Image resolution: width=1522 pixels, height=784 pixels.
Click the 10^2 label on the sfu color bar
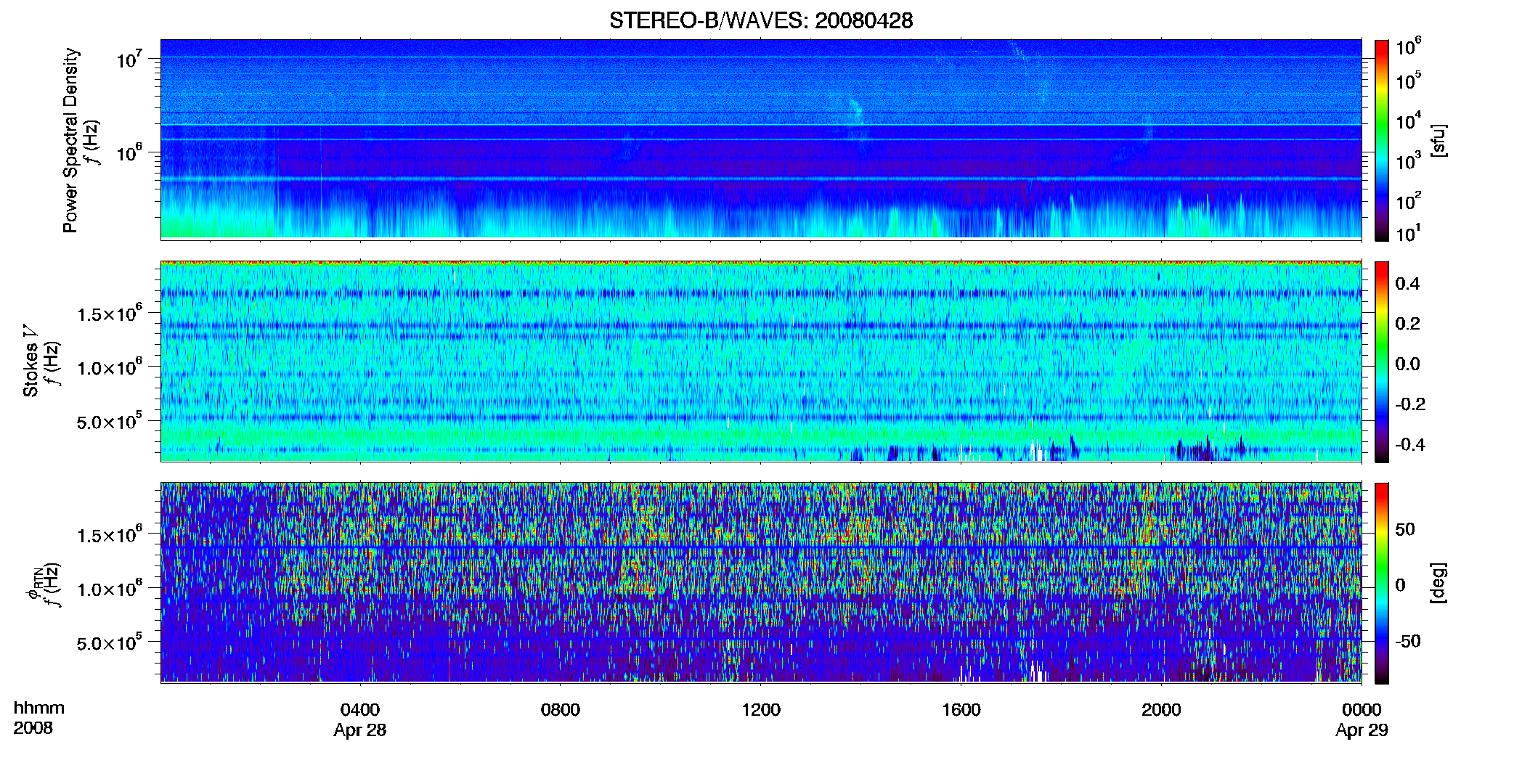pos(1408,200)
